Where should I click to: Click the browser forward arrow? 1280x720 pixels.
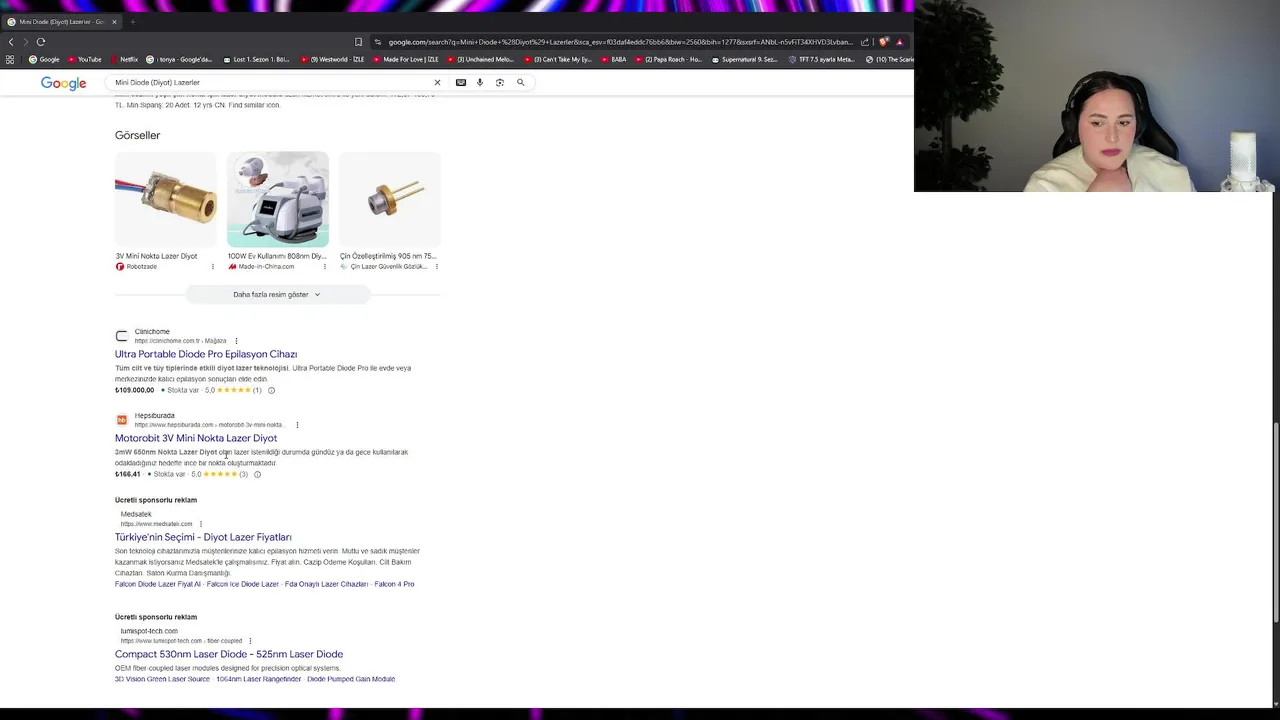coord(25,42)
